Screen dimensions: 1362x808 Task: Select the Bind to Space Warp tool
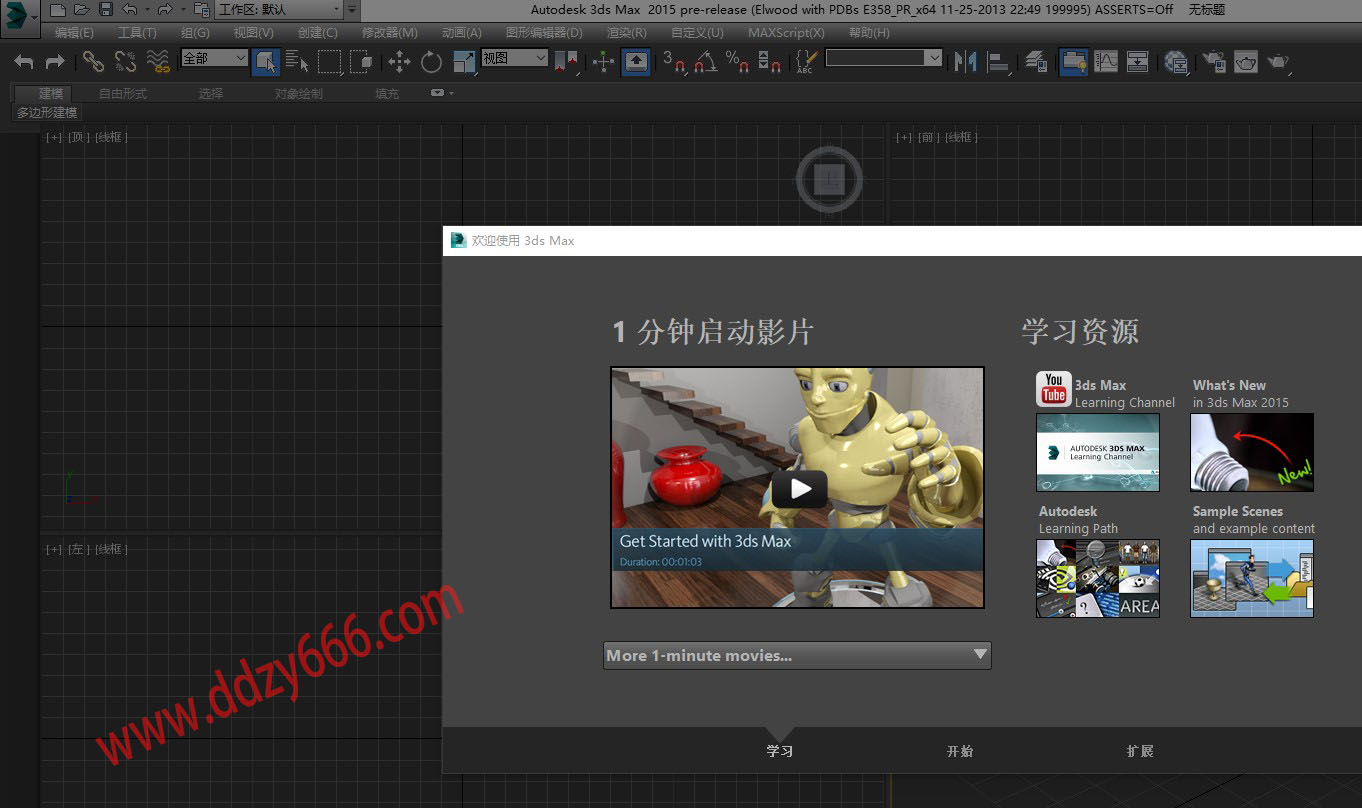click(158, 62)
